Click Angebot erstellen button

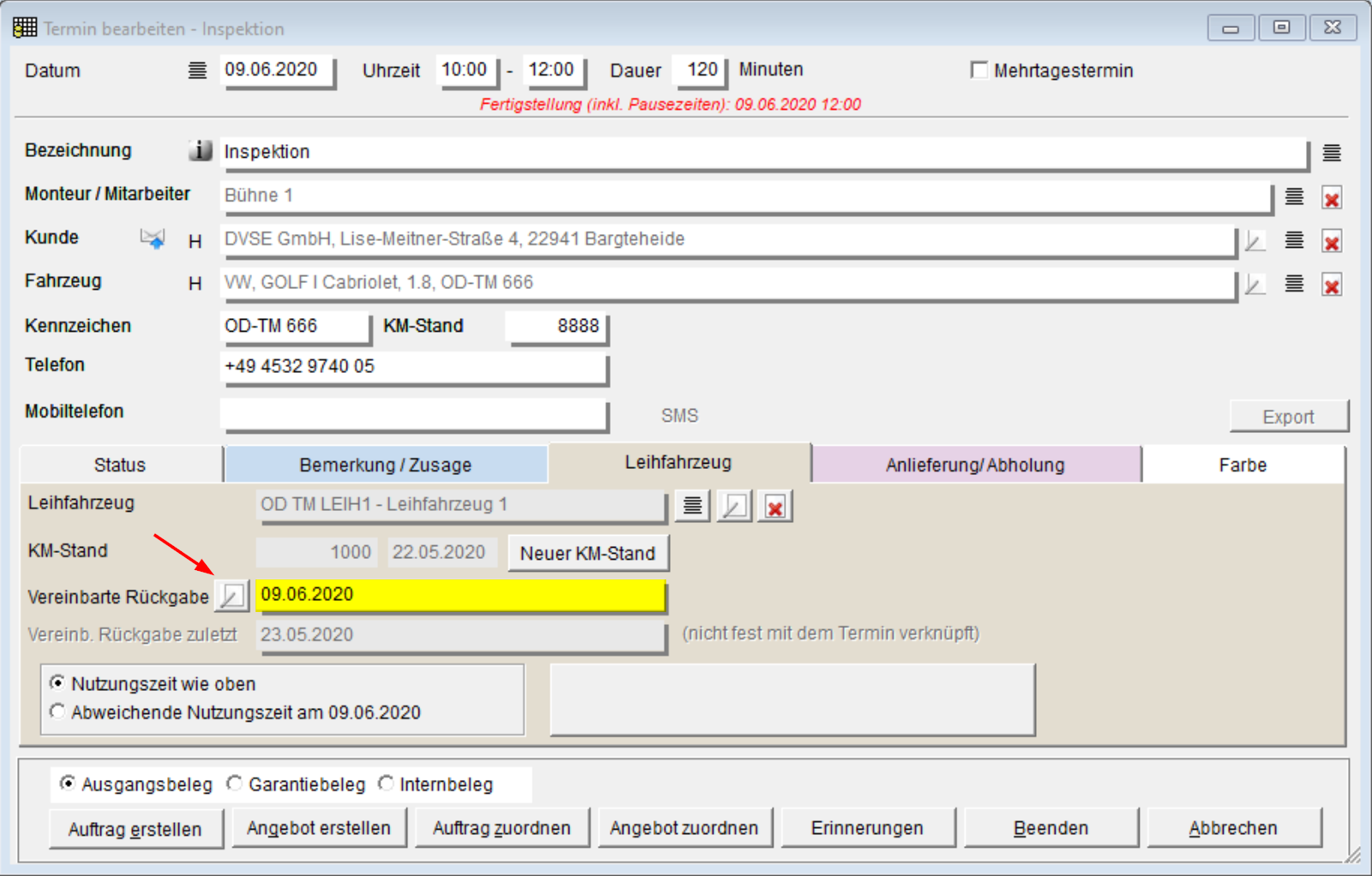pos(319,828)
